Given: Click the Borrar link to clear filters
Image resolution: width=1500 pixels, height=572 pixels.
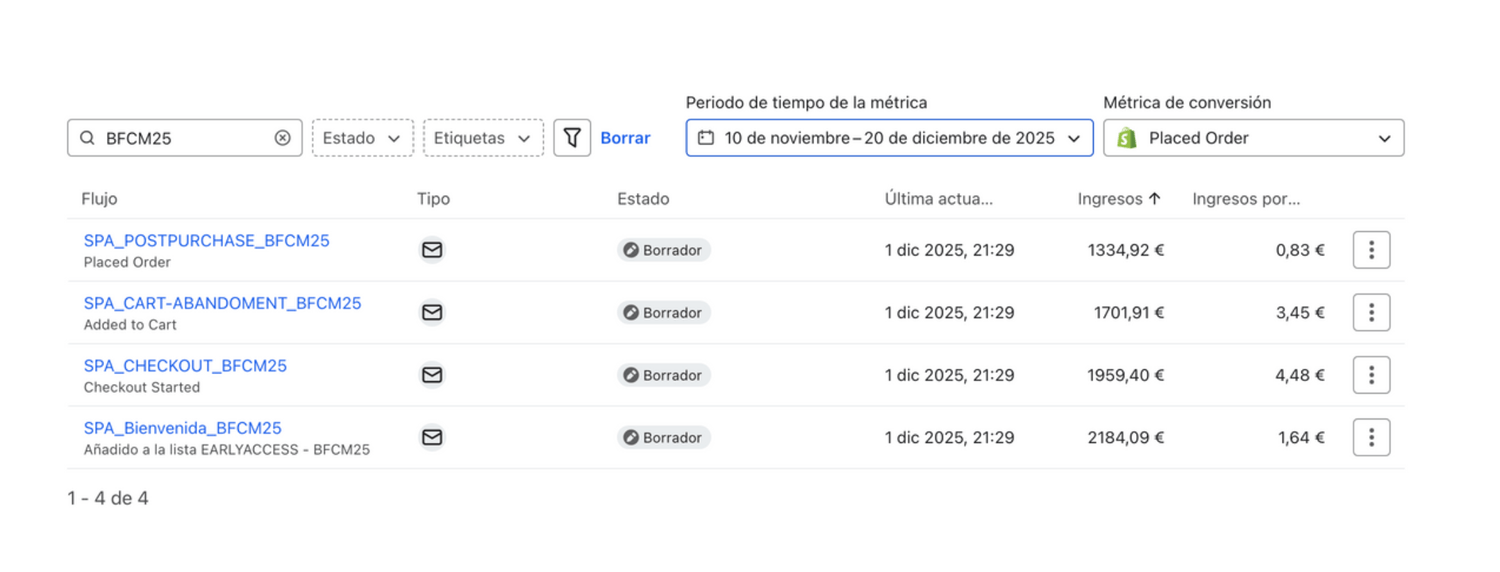Looking at the screenshot, I should click(x=625, y=138).
